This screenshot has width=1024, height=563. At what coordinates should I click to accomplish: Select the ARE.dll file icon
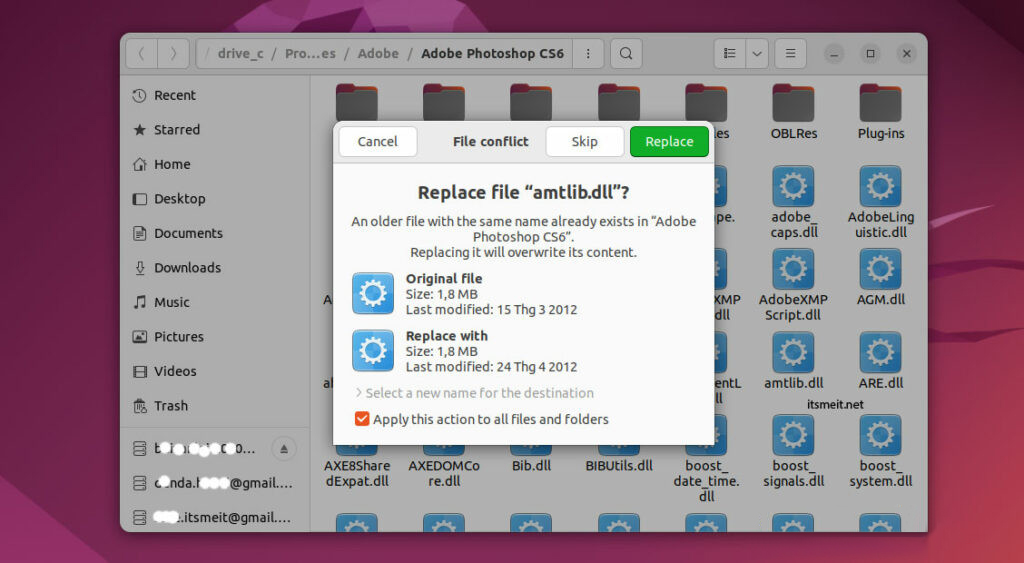coord(880,355)
